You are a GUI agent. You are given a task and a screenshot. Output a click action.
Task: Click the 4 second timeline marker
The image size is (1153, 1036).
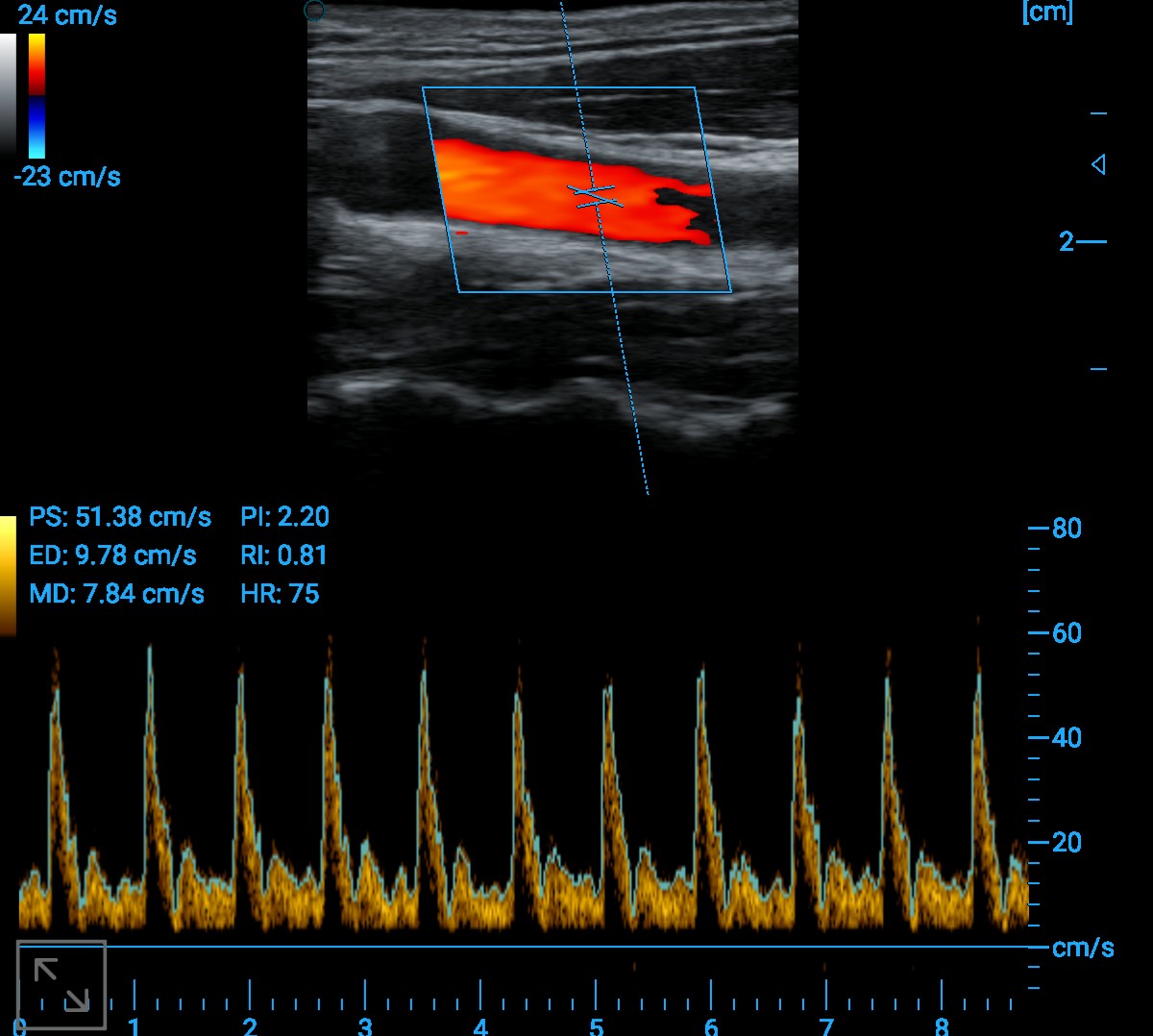[480, 1024]
